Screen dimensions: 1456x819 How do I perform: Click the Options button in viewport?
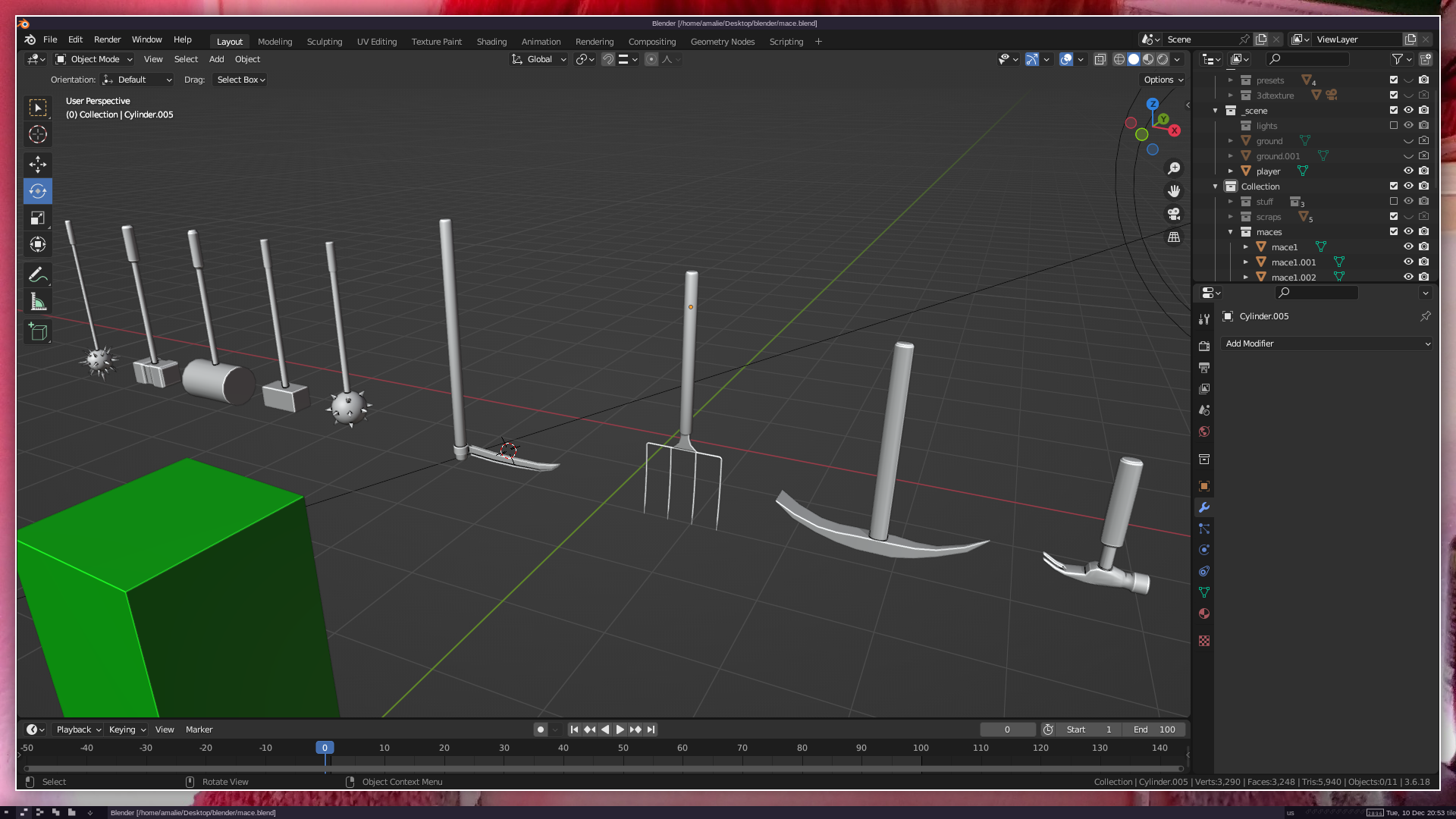click(1163, 80)
